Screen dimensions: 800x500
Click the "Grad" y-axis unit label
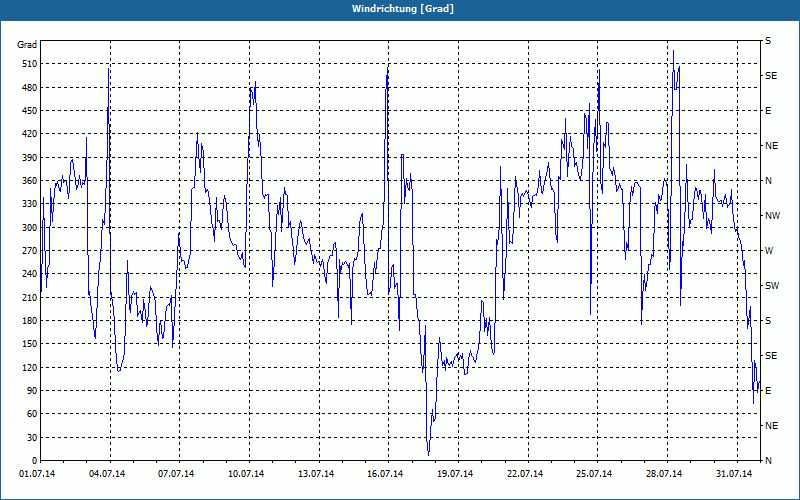(27, 45)
